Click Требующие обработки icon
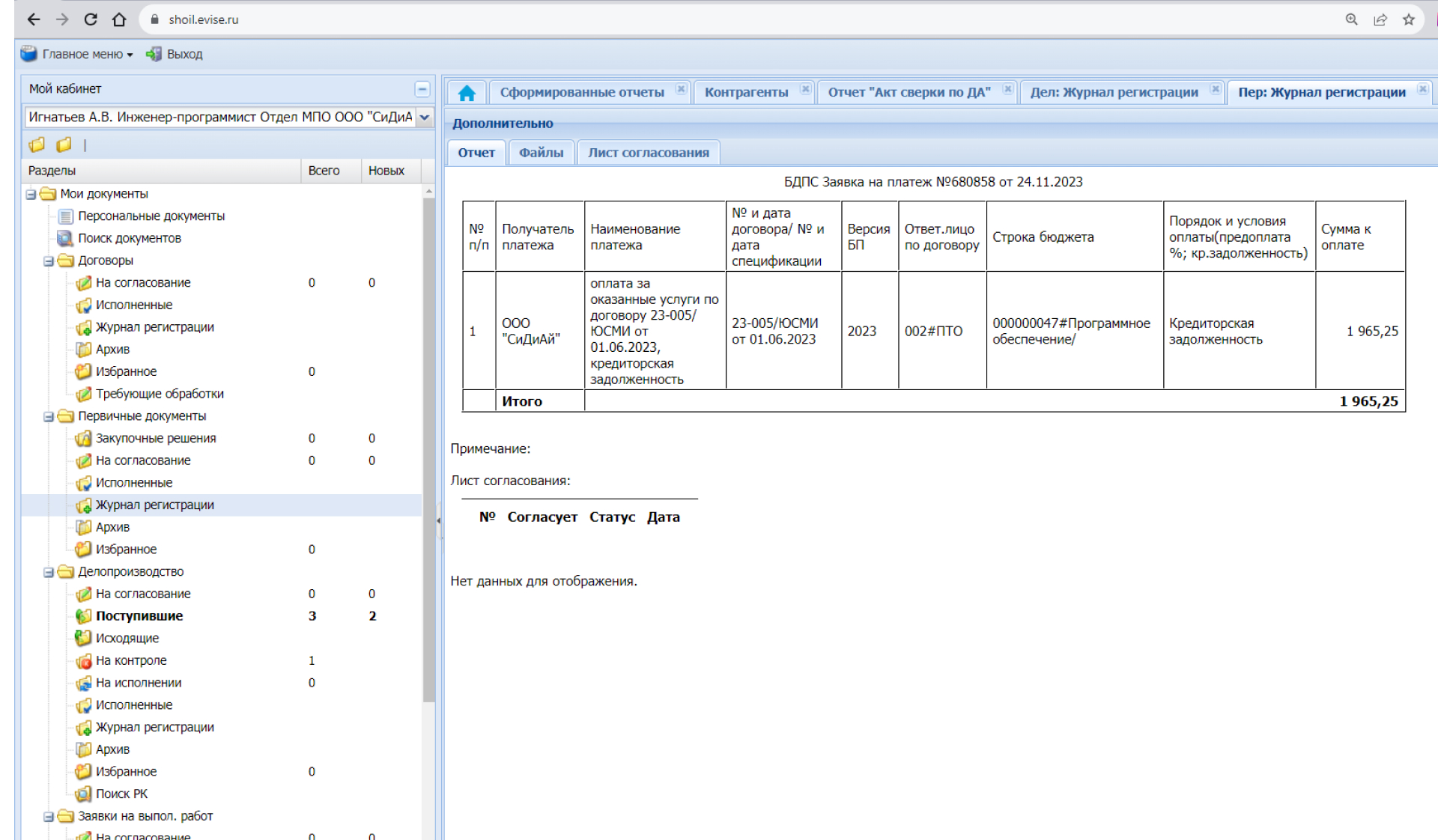 84,394
